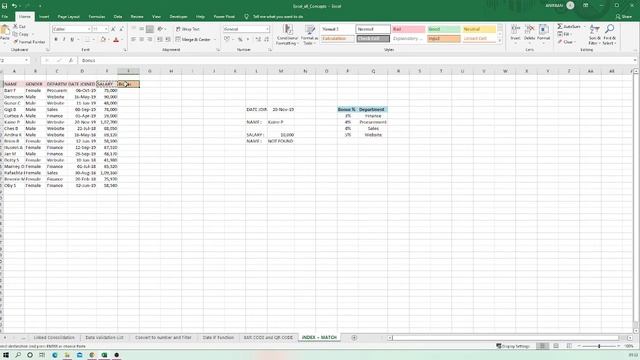
Task: Apply center horizontal alignment
Action: (x=142, y=39)
